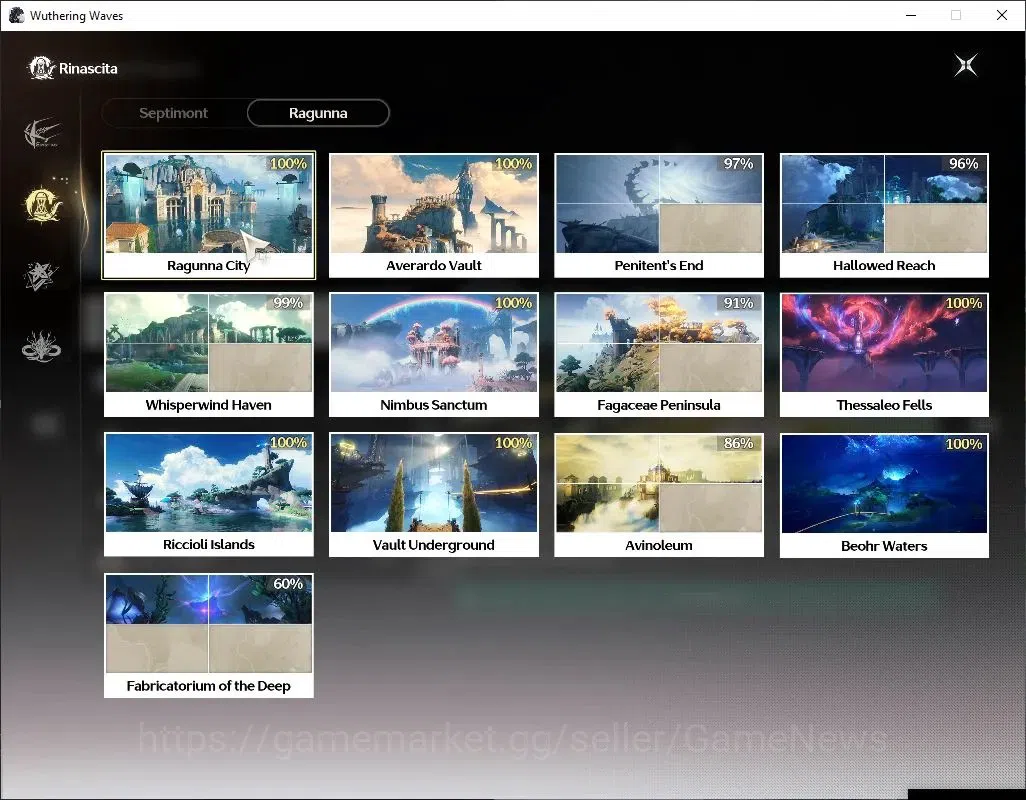Click the Wuthering Waves title bar app icon
Viewport: 1026px width, 800px height.
(x=16, y=15)
